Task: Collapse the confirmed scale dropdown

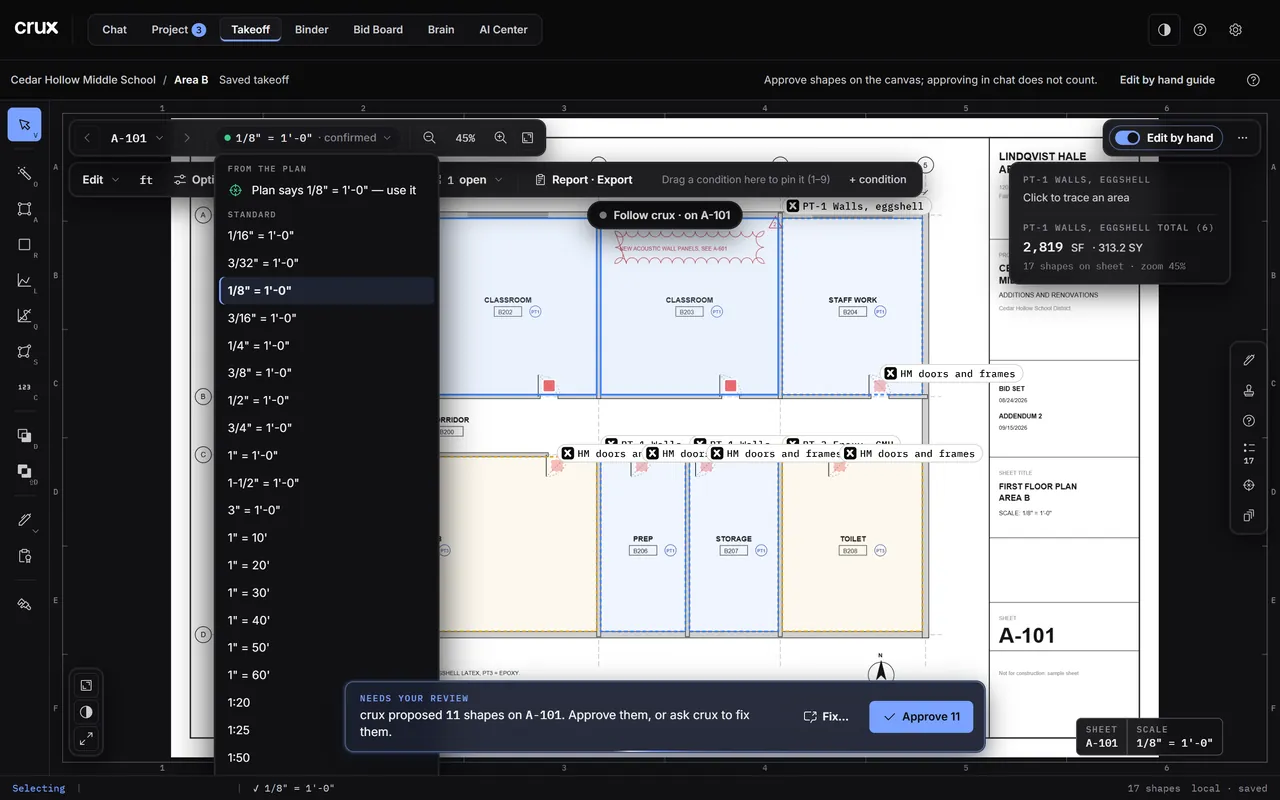Action: (308, 138)
